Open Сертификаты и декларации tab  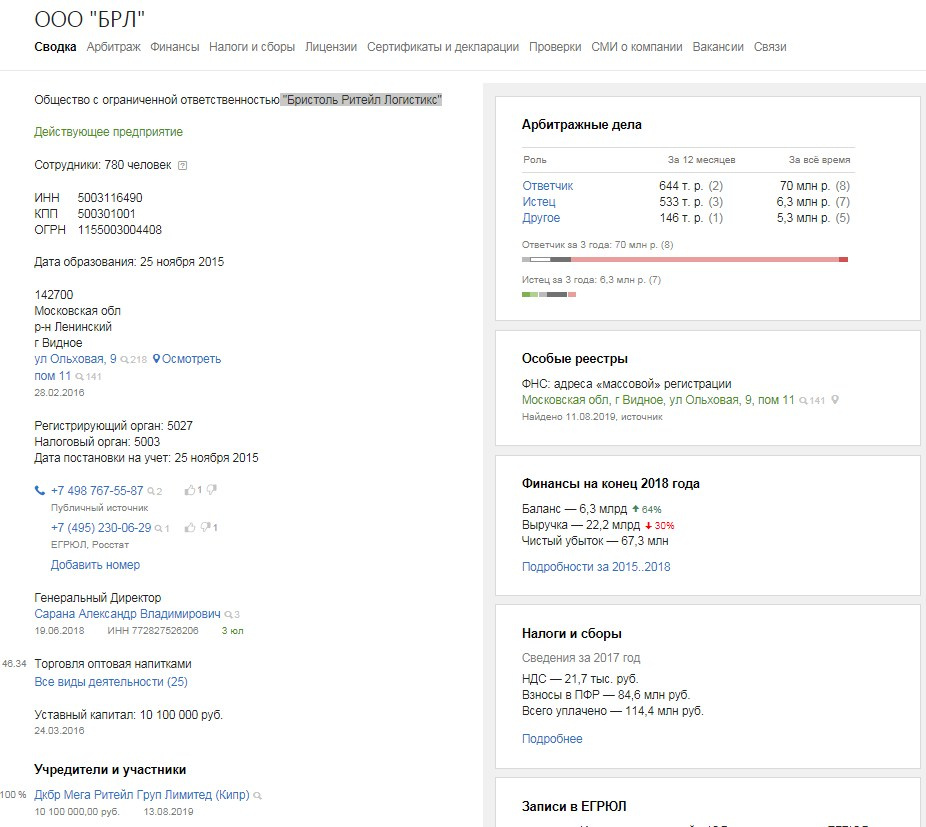pyautogui.click(x=443, y=47)
